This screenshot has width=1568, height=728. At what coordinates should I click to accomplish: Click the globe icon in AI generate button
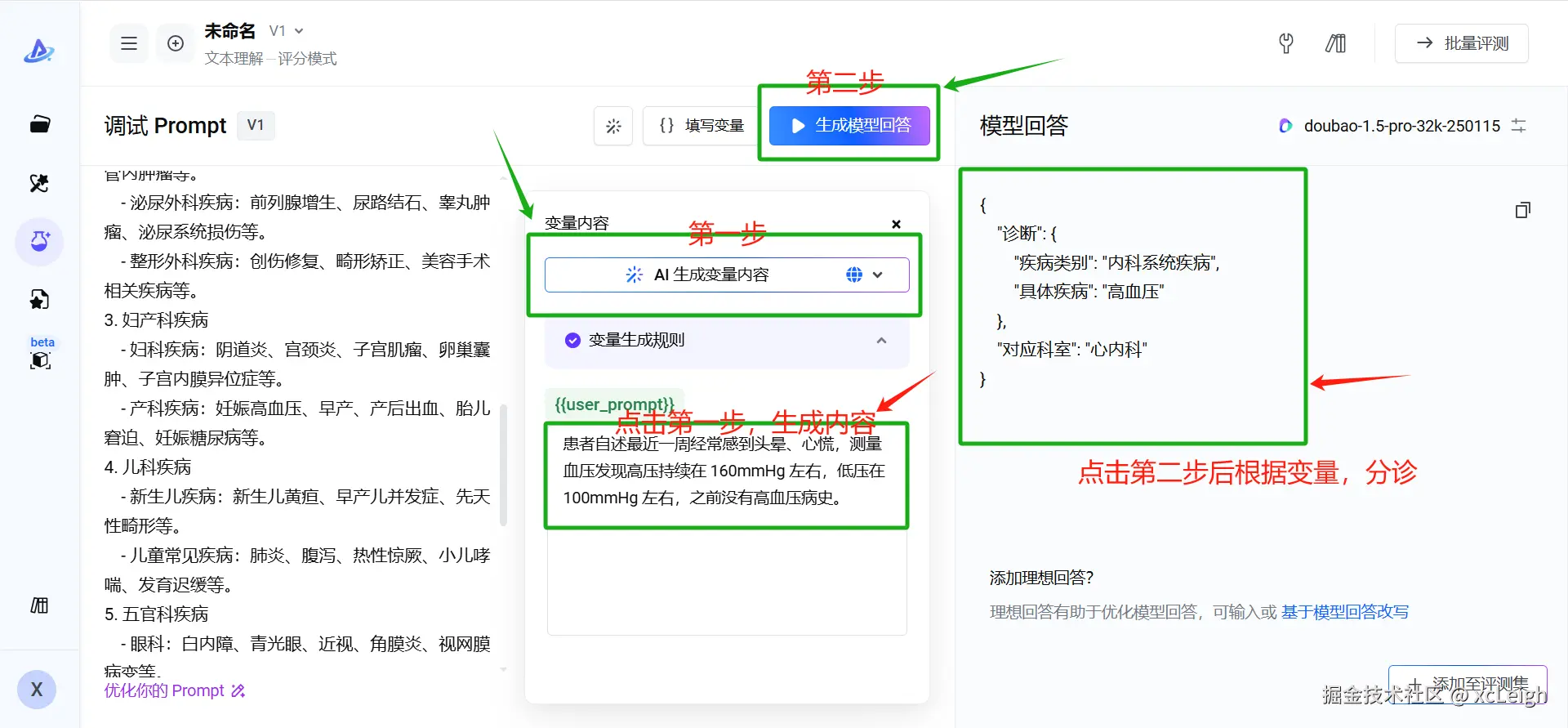[x=854, y=275]
